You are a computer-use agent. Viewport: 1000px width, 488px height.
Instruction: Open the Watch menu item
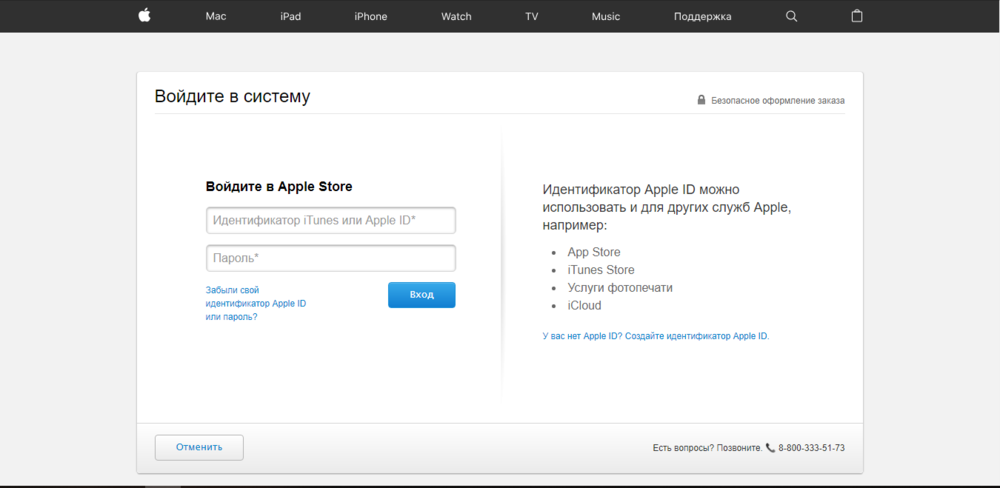pos(456,17)
